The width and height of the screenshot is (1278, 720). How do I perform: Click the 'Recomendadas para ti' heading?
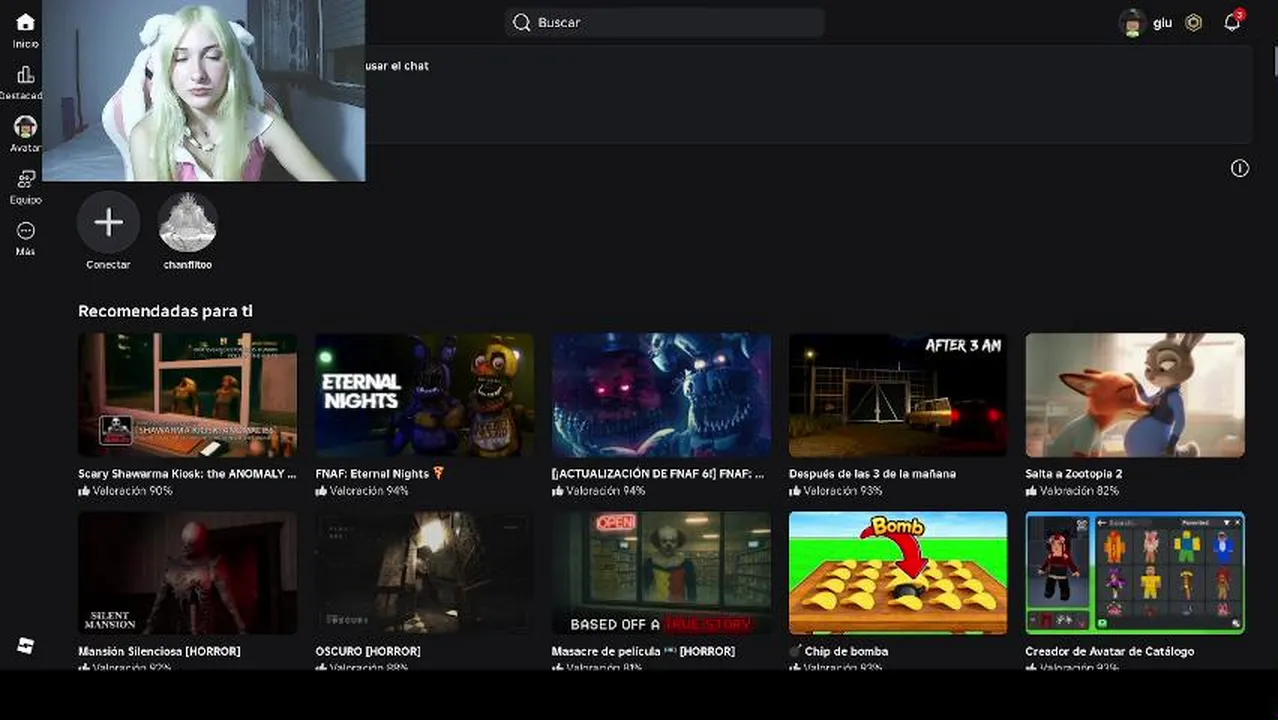tap(165, 311)
